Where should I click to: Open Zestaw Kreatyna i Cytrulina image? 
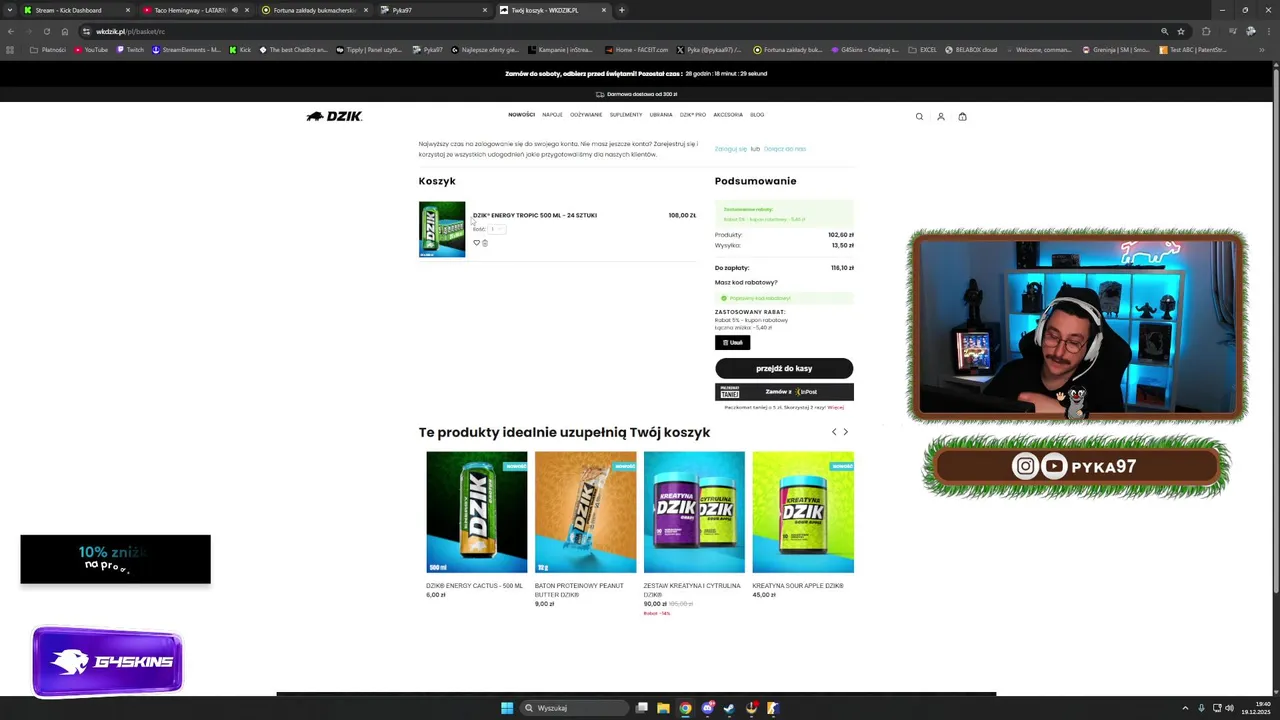tap(694, 512)
